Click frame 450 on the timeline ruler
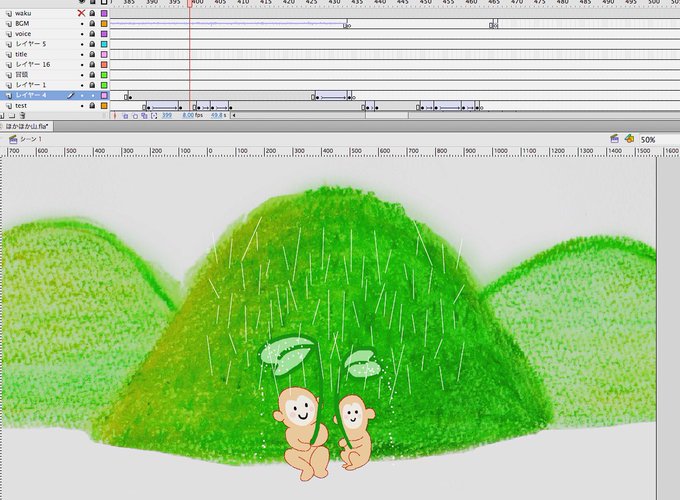The image size is (680, 500). 426,3
